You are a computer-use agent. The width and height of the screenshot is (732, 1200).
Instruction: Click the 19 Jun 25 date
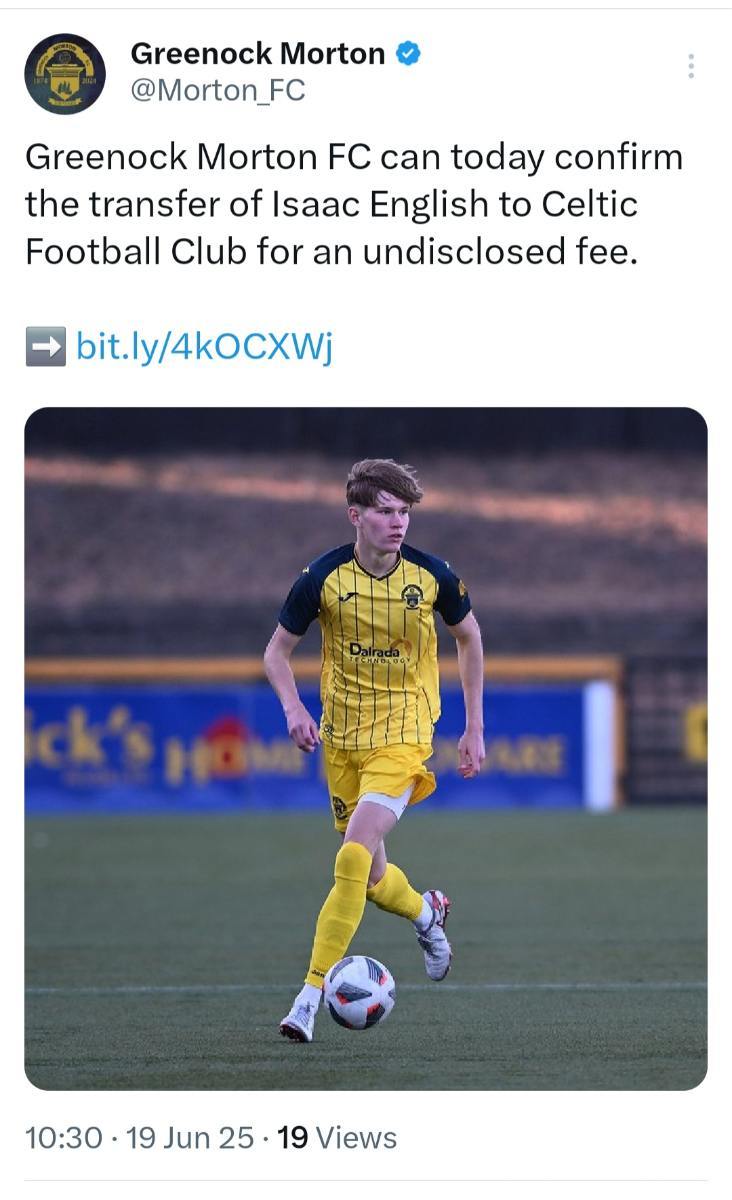(x=190, y=1138)
